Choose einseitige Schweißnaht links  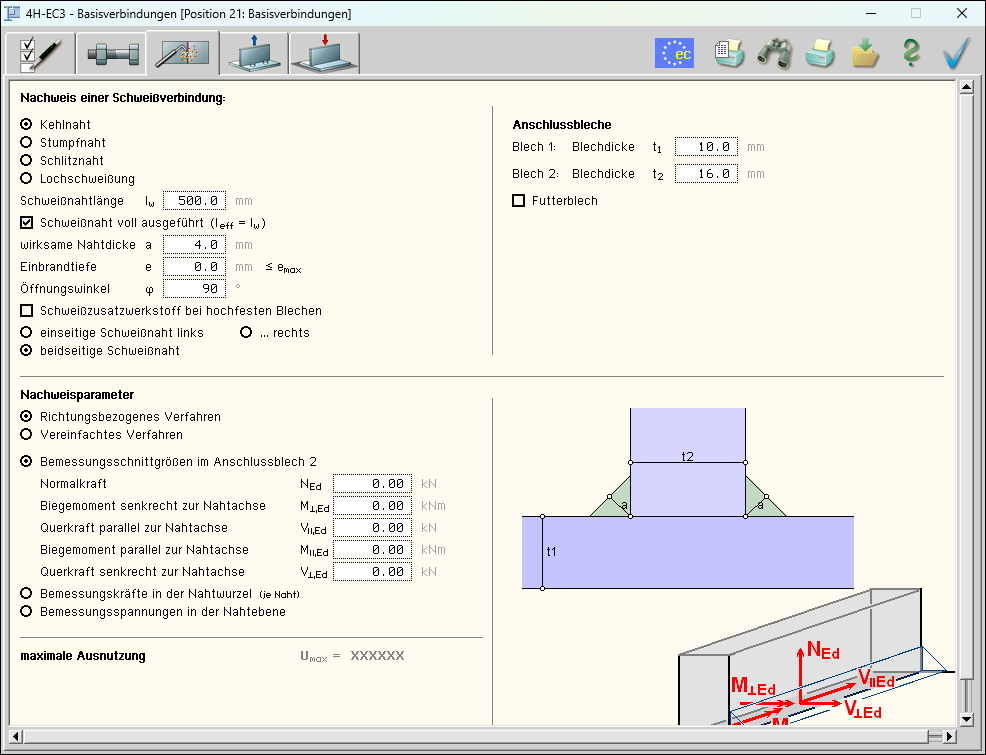[27, 333]
